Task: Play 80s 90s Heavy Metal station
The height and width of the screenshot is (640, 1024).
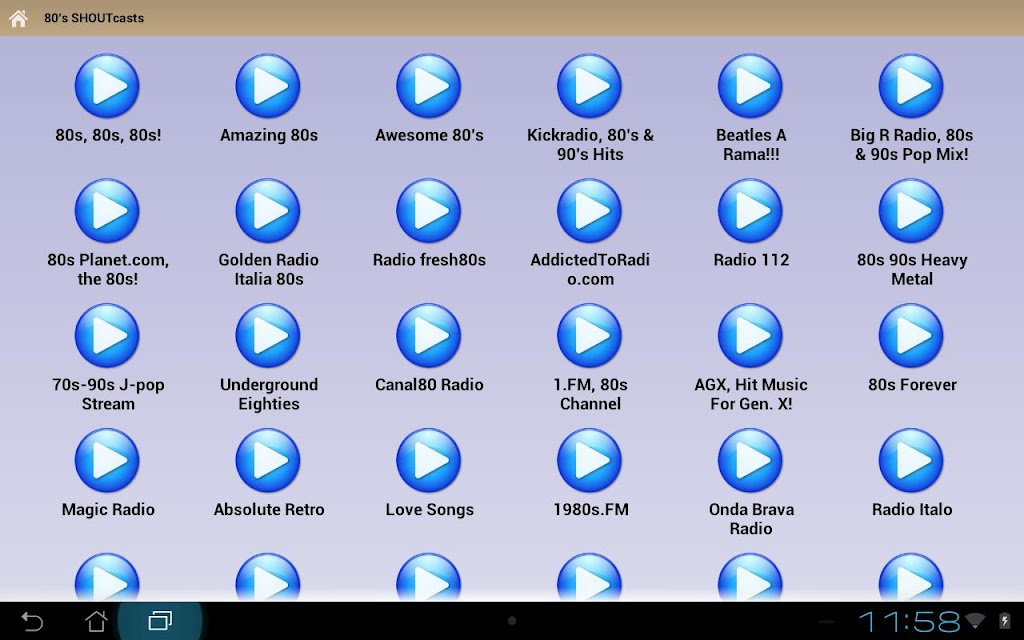Action: point(910,210)
